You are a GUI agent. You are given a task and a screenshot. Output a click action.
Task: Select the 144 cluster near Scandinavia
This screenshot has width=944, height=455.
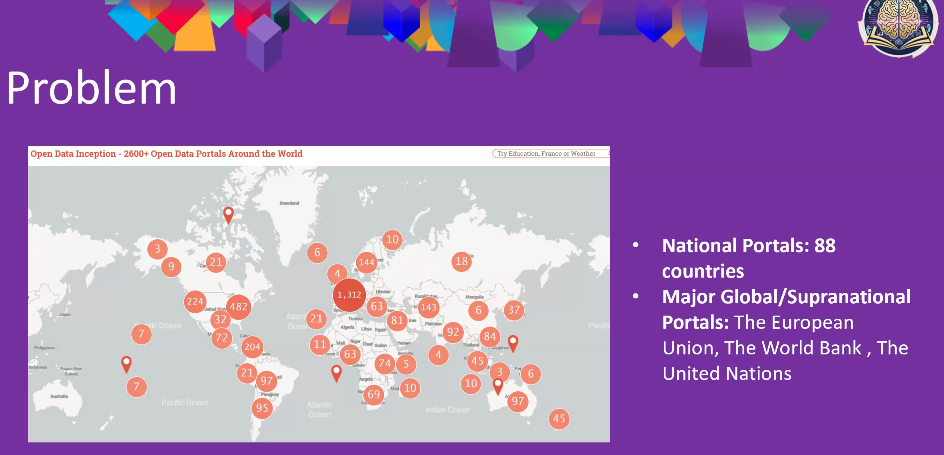click(366, 262)
